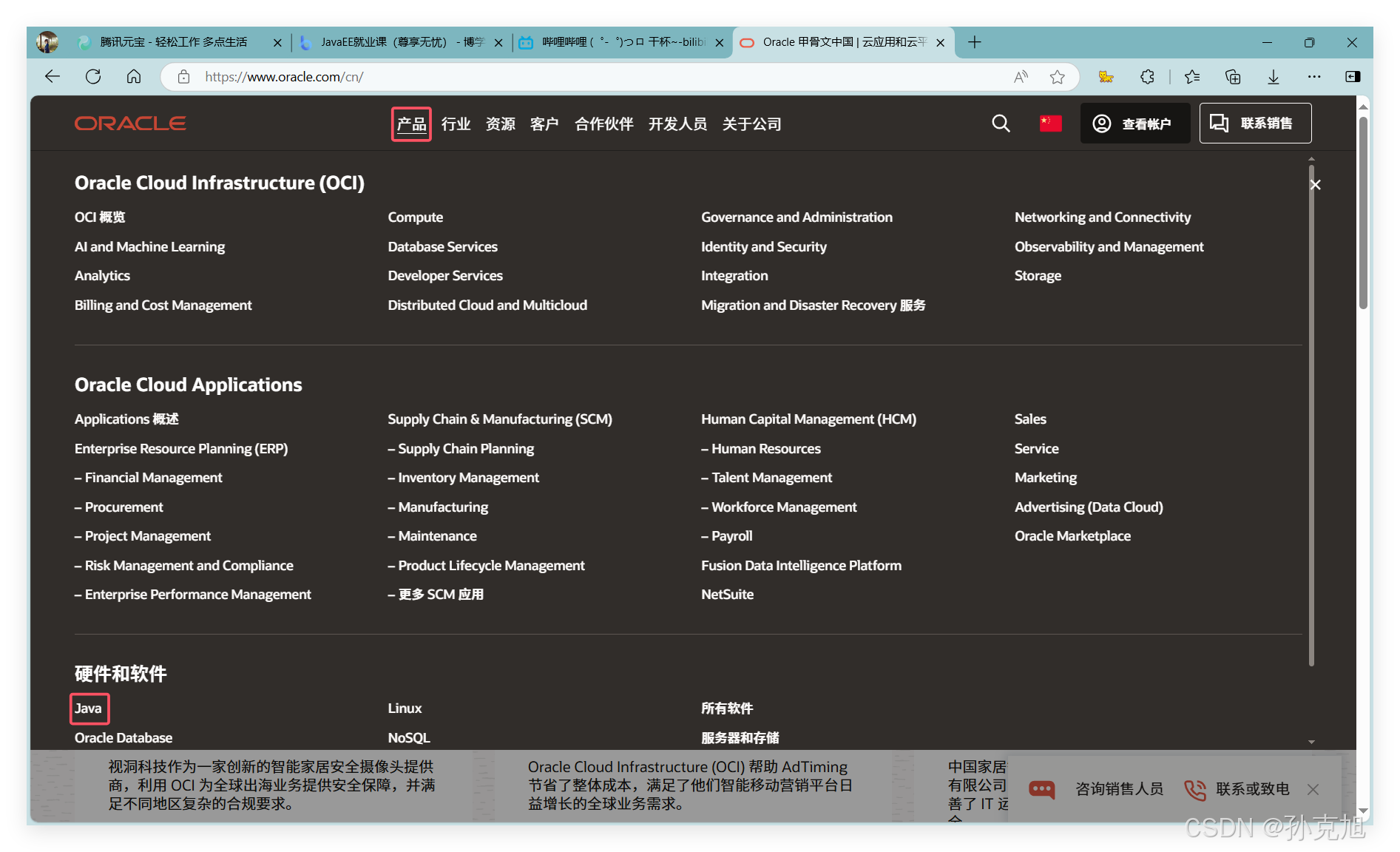1400x852 pixels.
Task: Click the page vertical scrollbar thumb
Action: tap(1363, 212)
